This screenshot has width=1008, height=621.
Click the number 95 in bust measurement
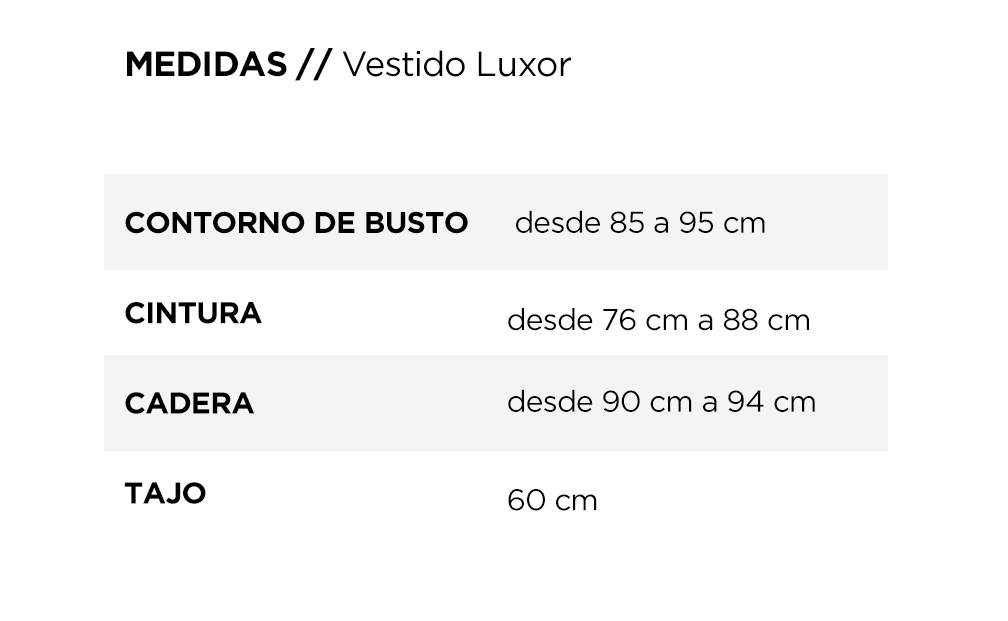click(x=696, y=223)
